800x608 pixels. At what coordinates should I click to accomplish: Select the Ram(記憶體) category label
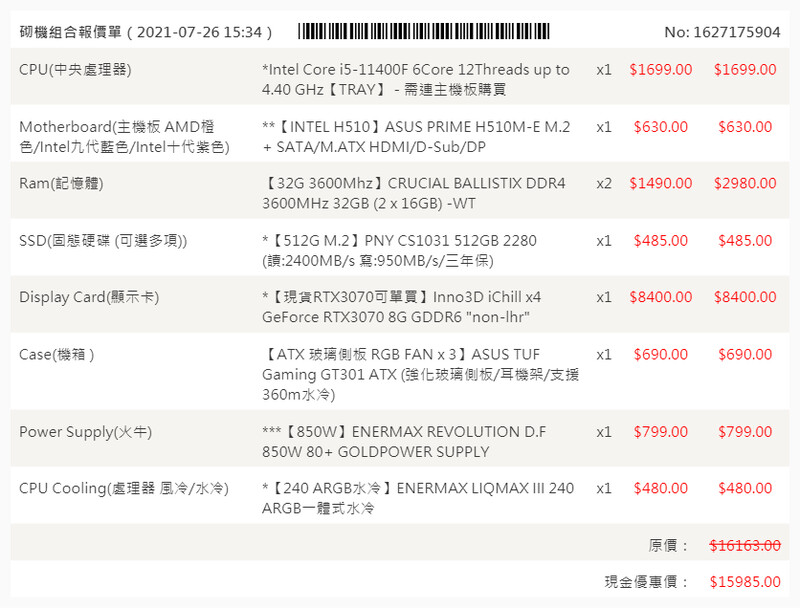click(x=61, y=184)
